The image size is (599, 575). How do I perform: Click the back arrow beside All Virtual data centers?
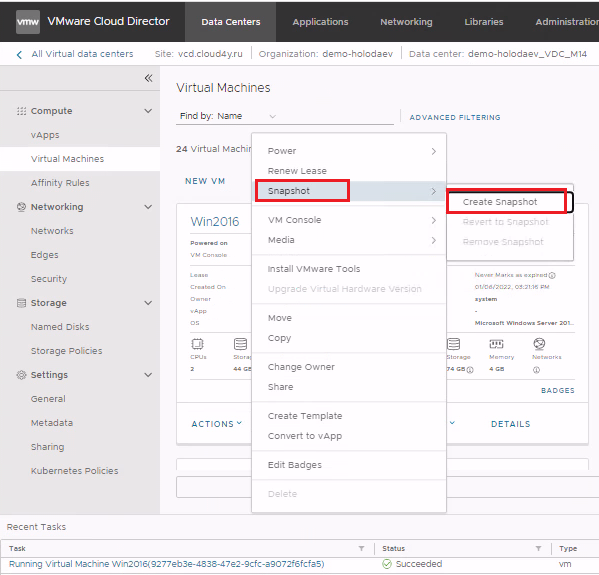coord(19,55)
